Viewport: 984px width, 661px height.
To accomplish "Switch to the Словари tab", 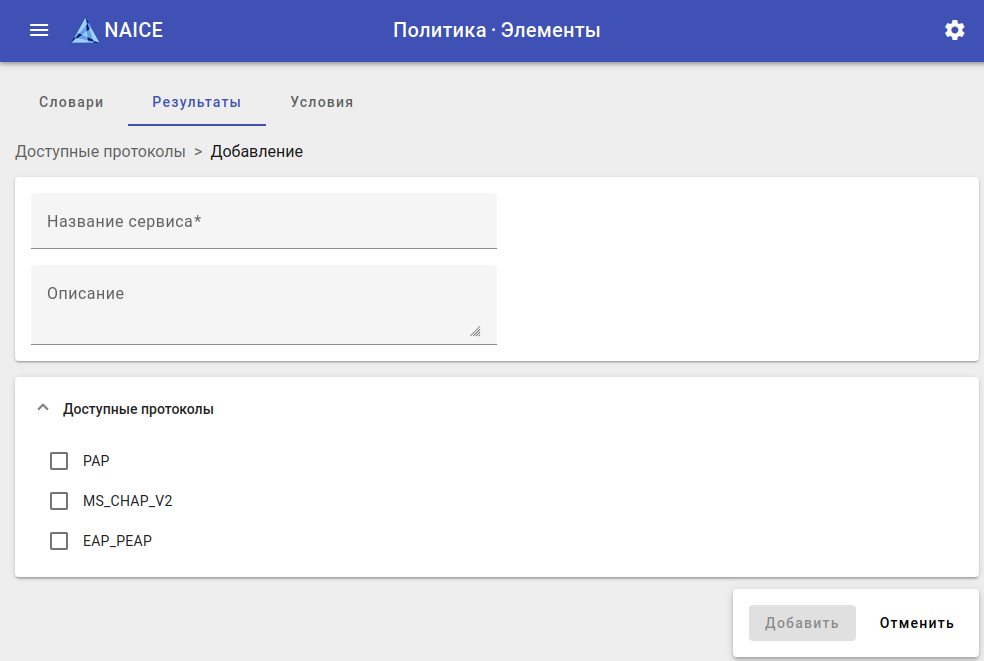I will pyautogui.click(x=71, y=102).
